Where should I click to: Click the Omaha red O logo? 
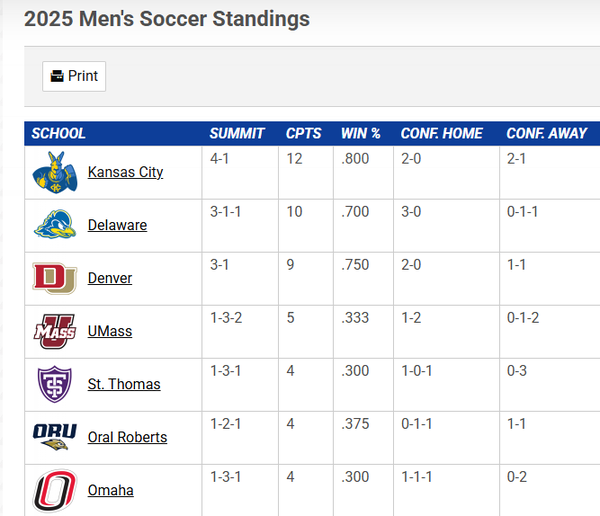(55, 490)
